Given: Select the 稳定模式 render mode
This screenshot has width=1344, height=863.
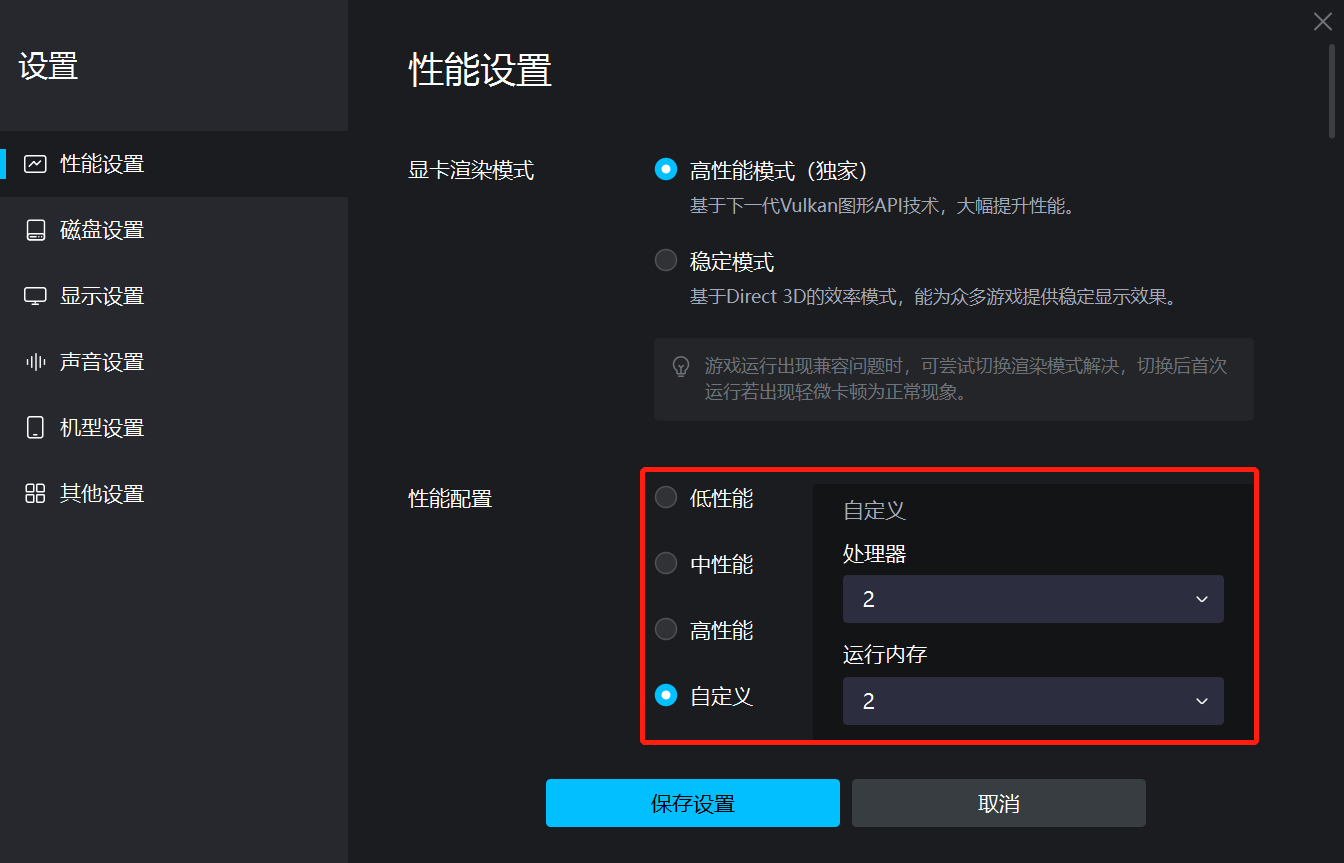Looking at the screenshot, I should (666, 259).
